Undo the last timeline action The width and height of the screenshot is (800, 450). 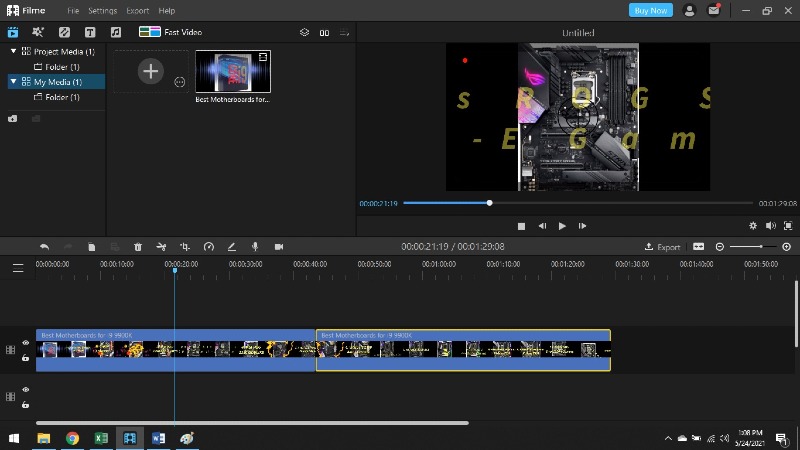pyautogui.click(x=44, y=247)
